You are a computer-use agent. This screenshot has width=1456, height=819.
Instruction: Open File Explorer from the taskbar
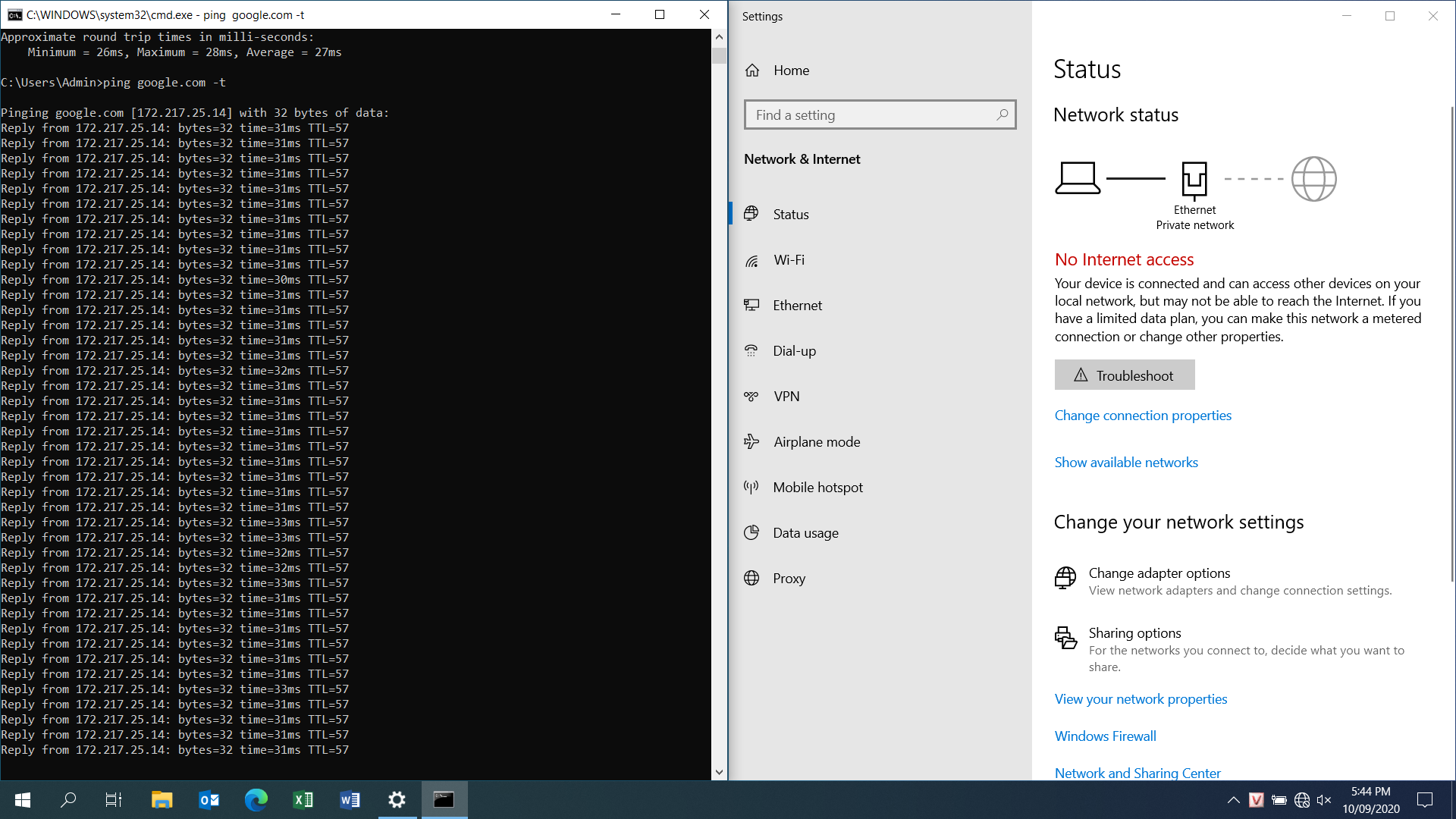(x=162, y=800)
